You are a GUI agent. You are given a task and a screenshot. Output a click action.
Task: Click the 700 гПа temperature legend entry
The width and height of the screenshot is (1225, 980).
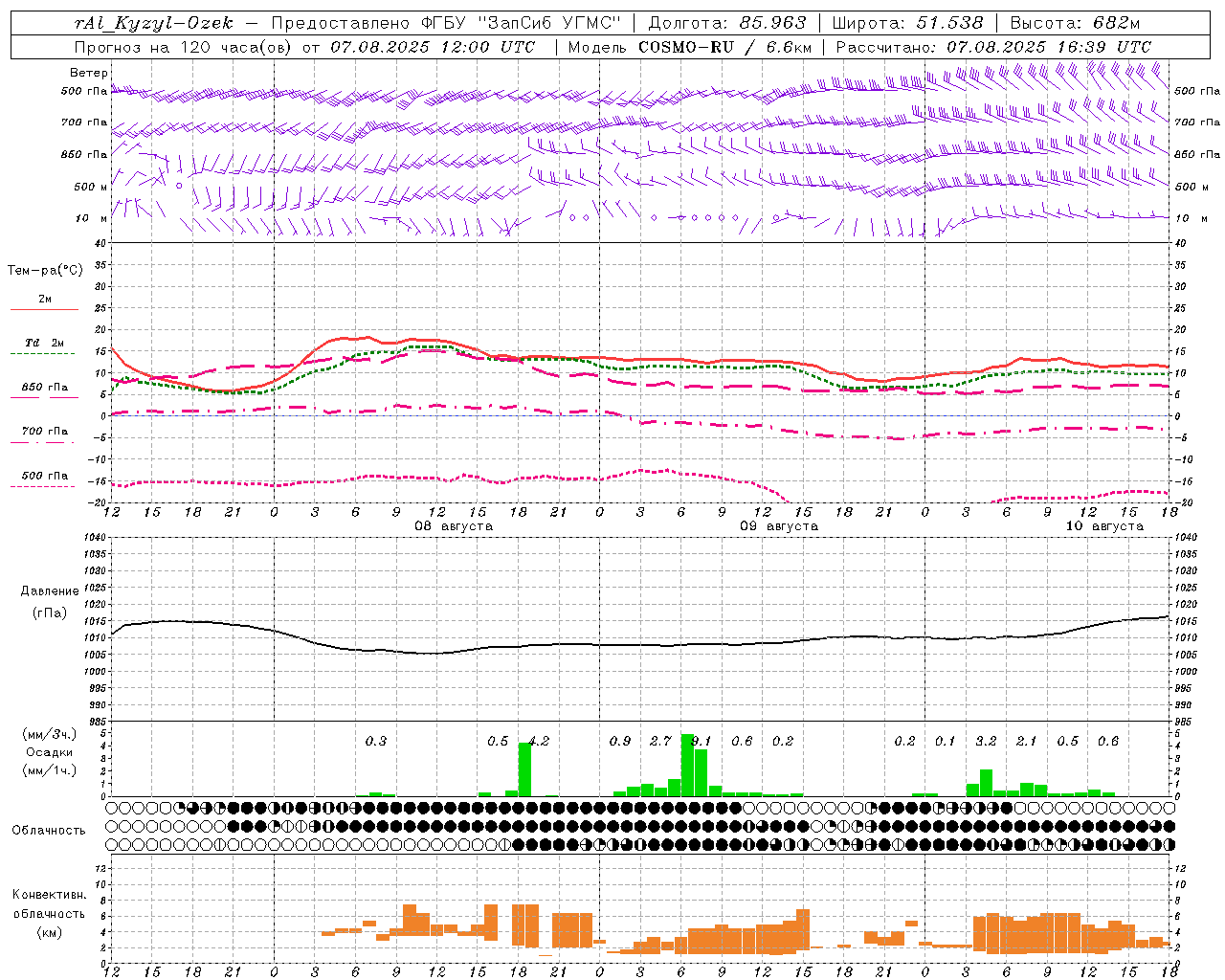(44, 432)
